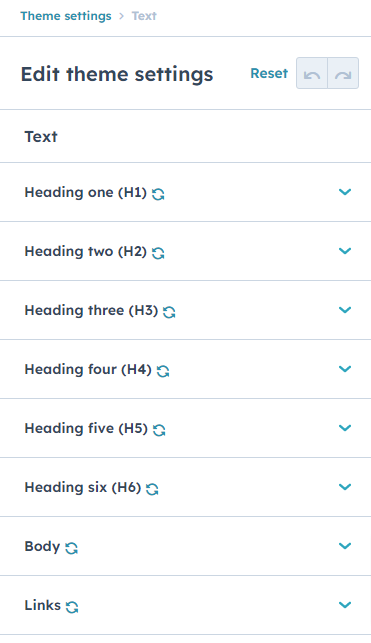Expand Heading two (H2) chevron
The image size is (371, 643).
[345, 251]
